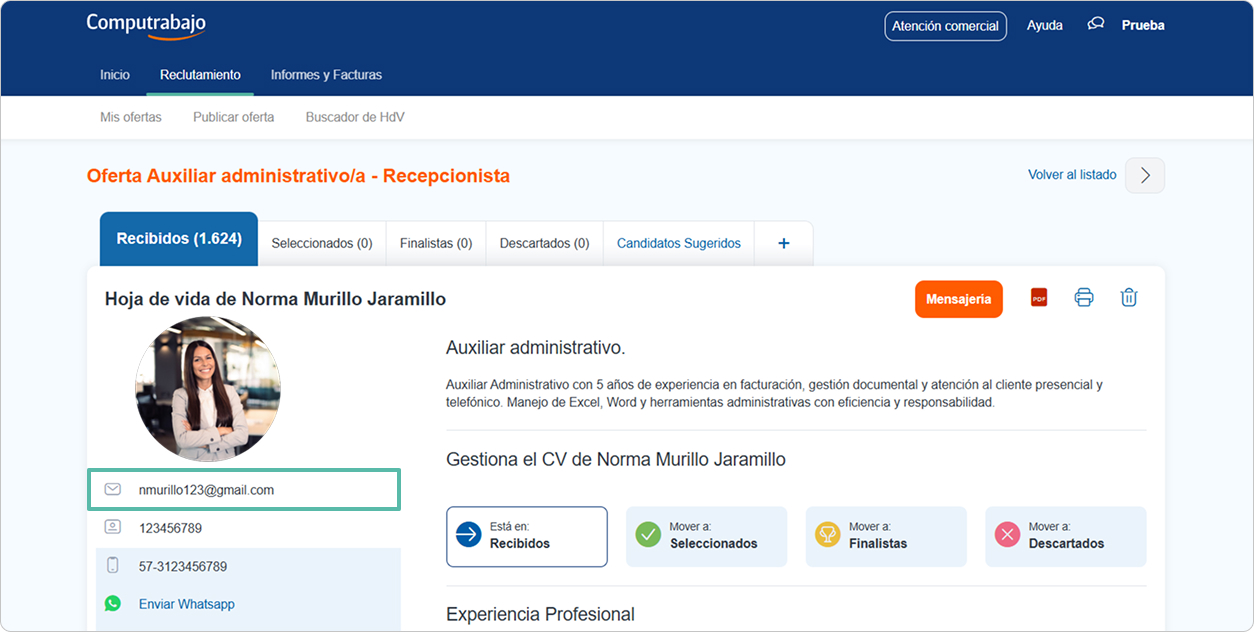
Task: Move candidate to Finalistas
Action: [886, 536]
